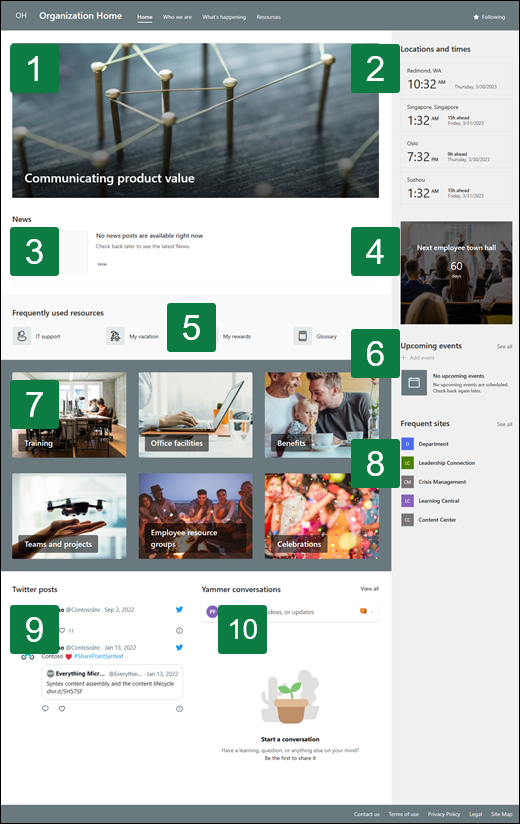Open the Legal footer link
The image size is (520, 824).
[x=475, y=814]
